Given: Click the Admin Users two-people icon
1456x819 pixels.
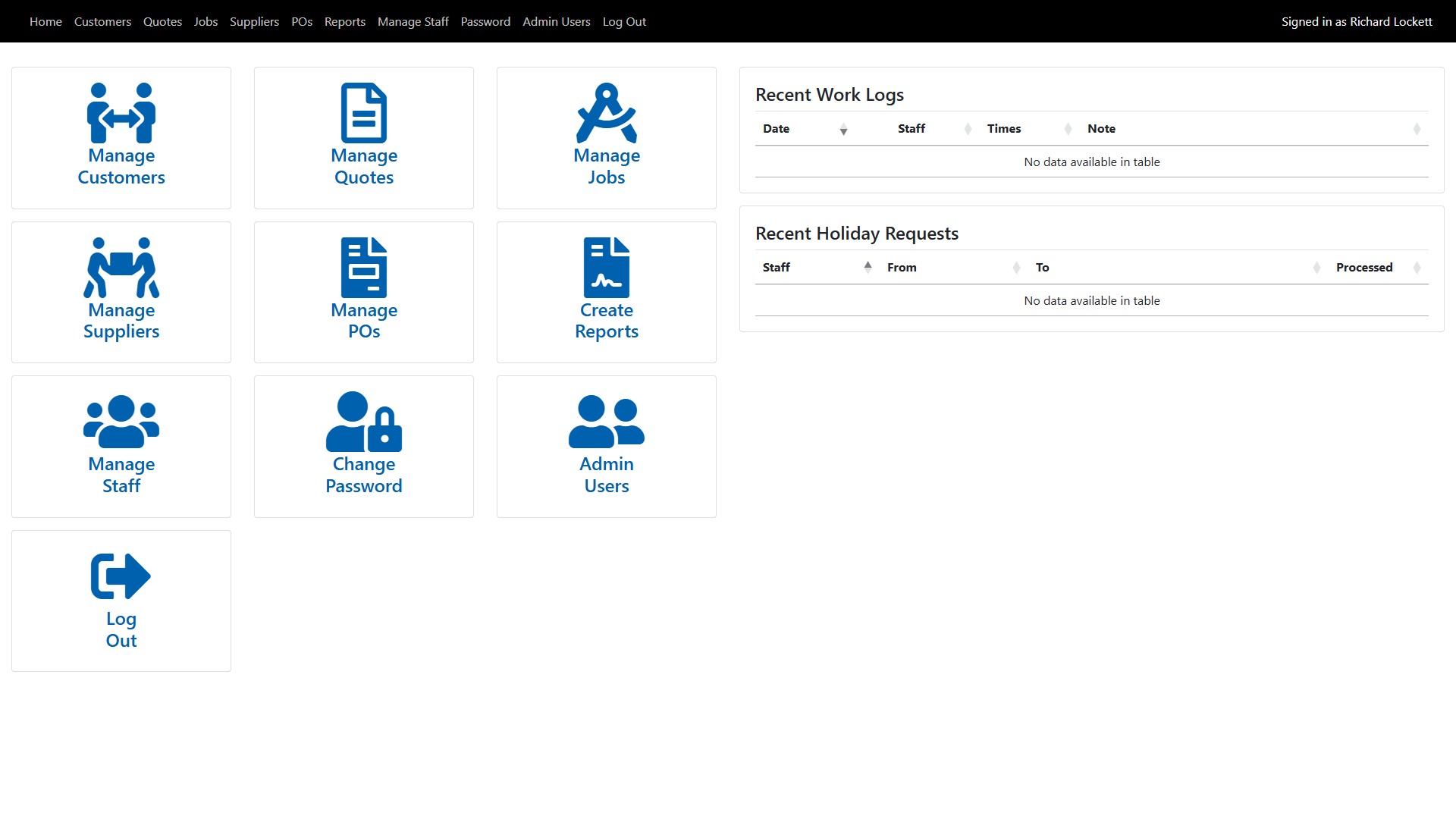Looking at the screenshot, I should pos(607,422).
